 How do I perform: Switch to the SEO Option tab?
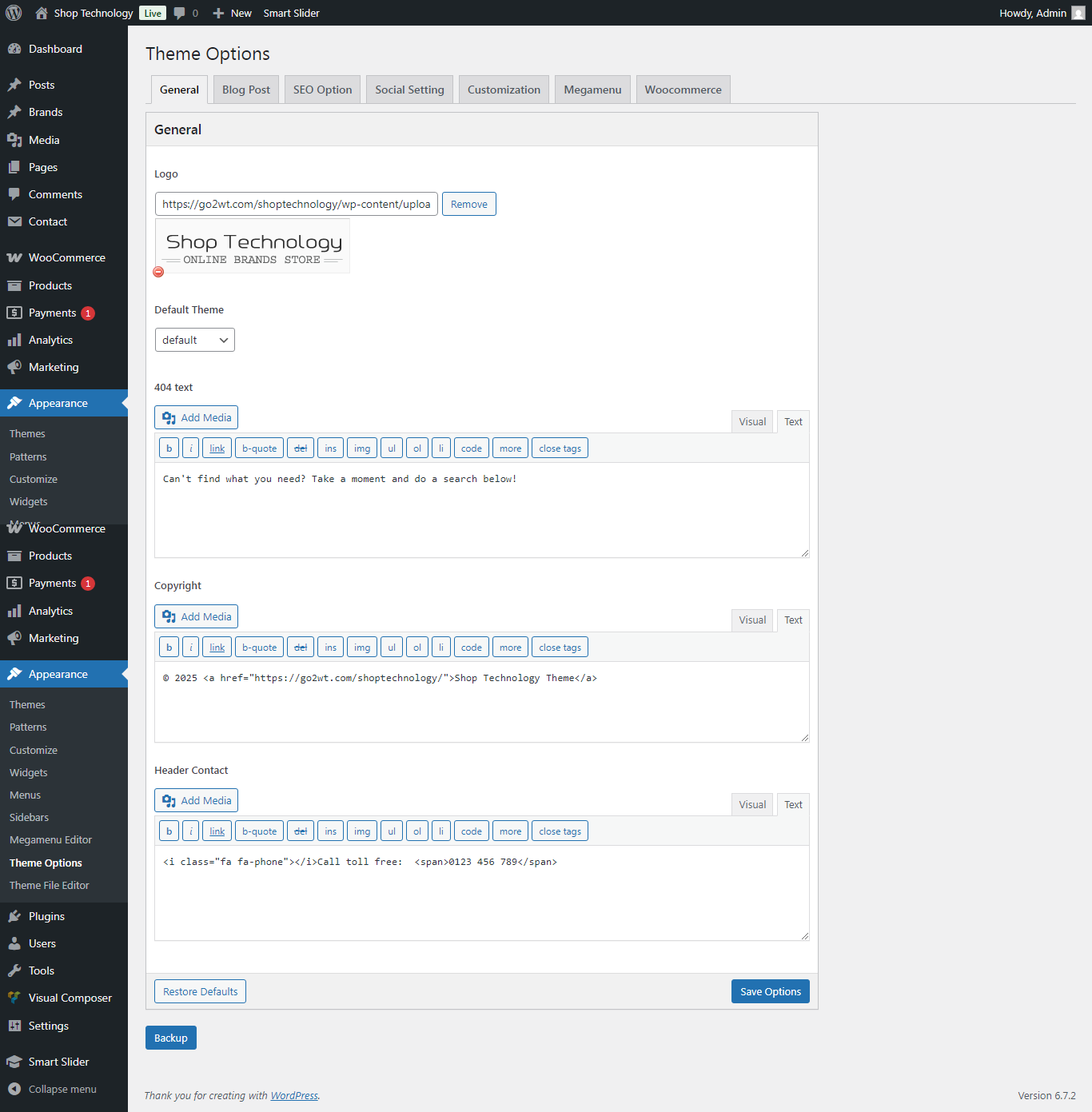[323, 90]
